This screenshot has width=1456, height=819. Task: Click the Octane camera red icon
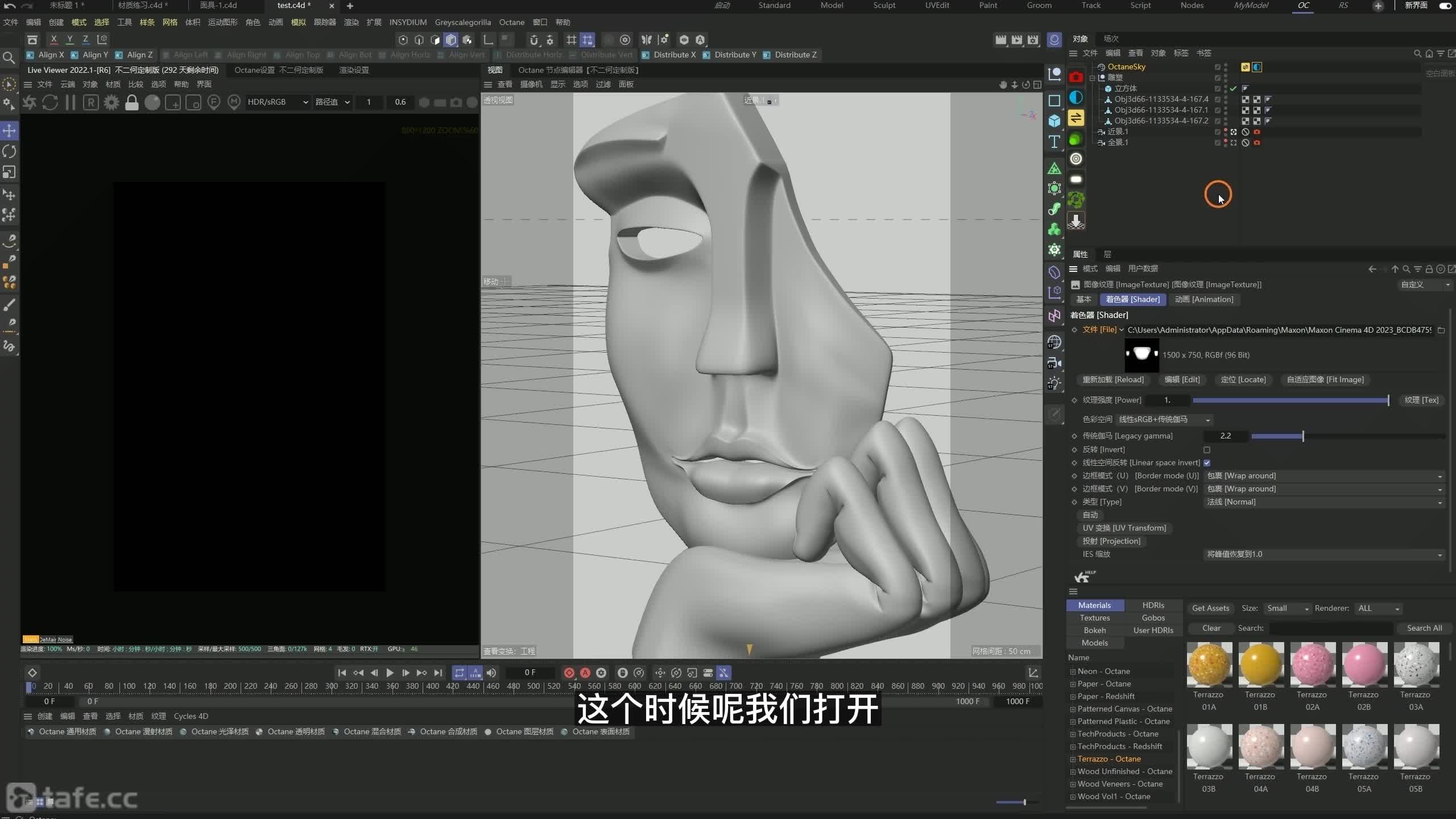click(x=1076, y=77)
